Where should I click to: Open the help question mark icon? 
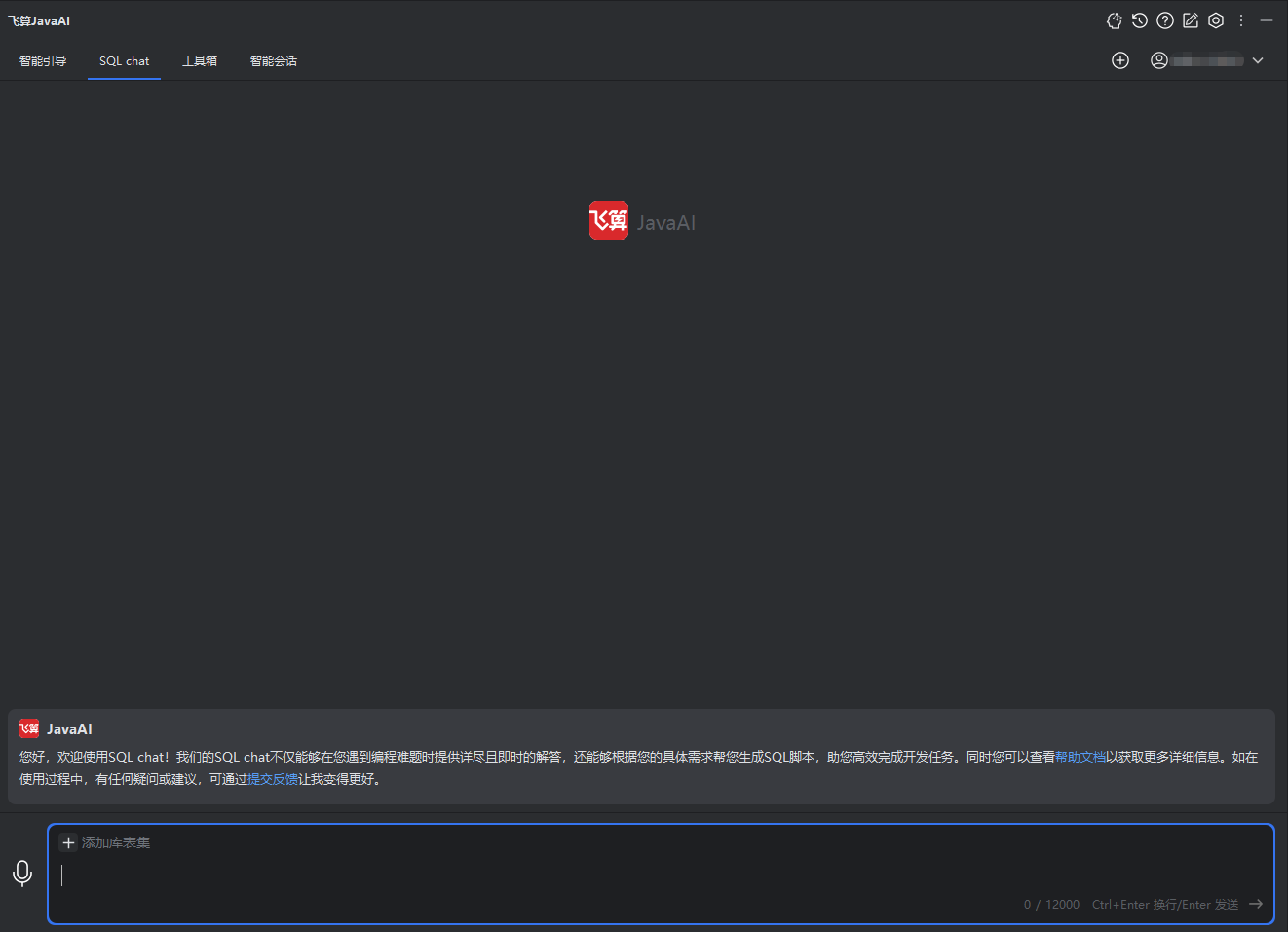[x=1165, y=20]
